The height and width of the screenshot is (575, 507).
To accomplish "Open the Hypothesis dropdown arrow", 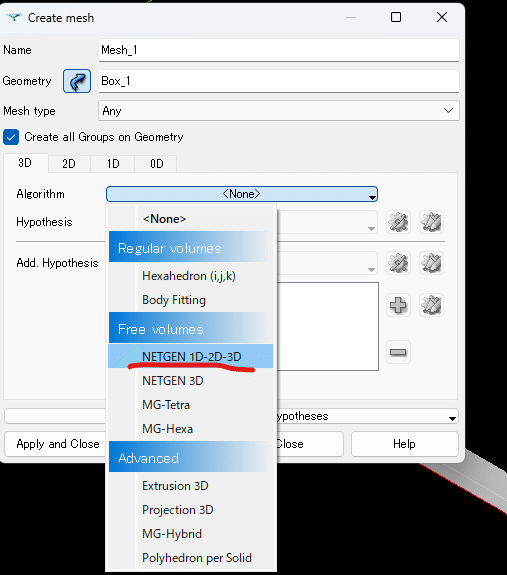I will (371, 228).
